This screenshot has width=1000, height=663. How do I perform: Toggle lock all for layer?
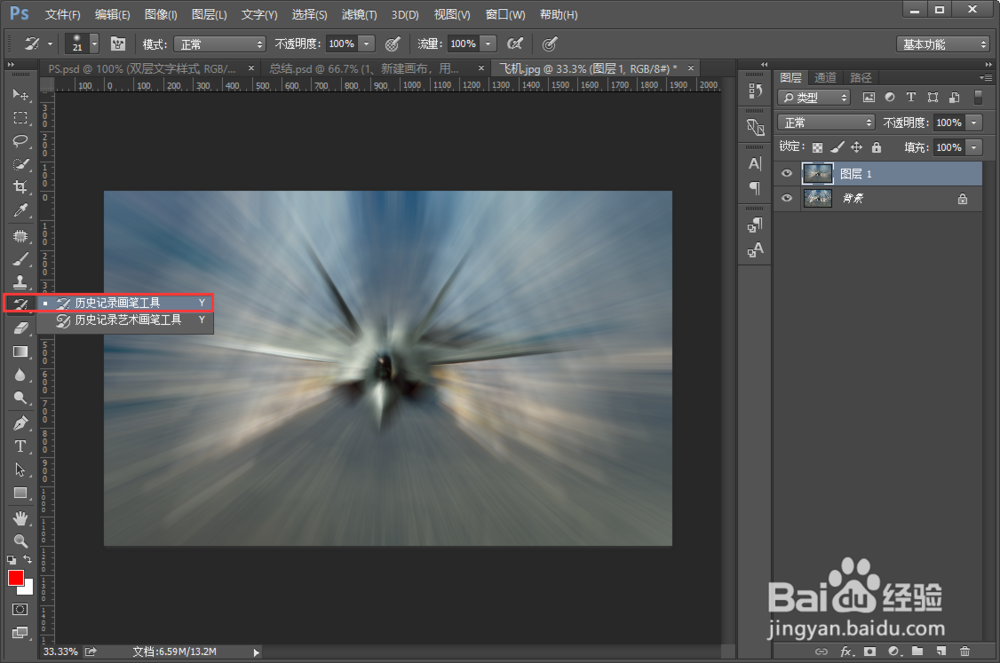coord(876,147)
